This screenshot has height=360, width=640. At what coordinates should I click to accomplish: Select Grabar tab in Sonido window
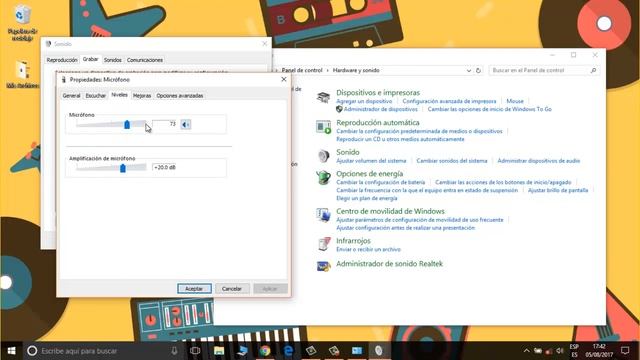[91, 59]
